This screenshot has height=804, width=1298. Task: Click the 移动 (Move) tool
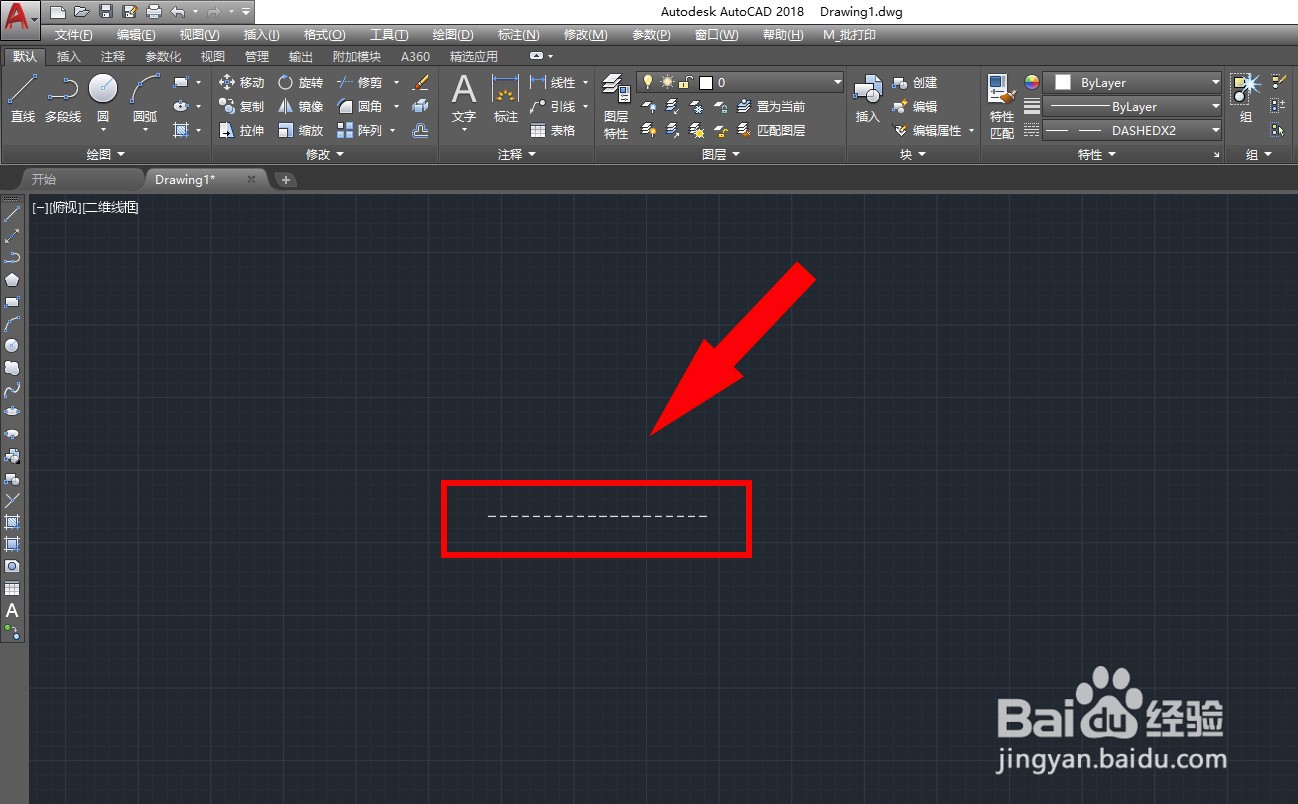(241, 83)
